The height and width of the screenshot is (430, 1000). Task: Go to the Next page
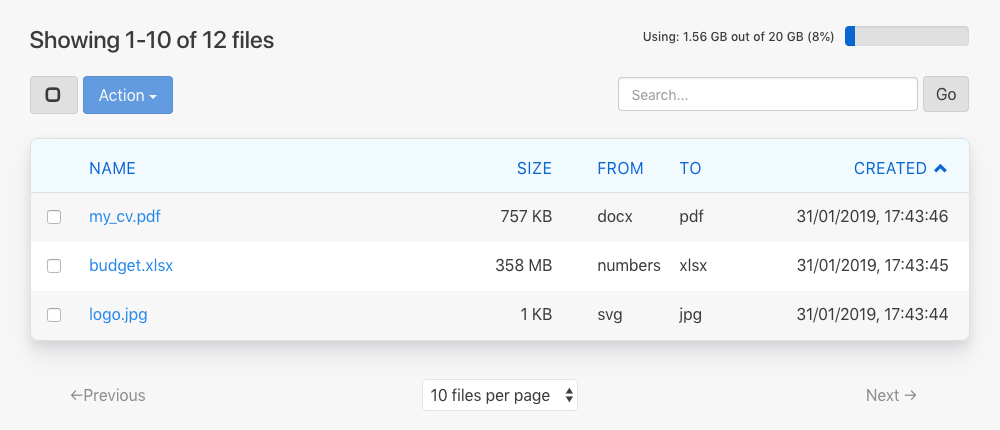[891, 395]
